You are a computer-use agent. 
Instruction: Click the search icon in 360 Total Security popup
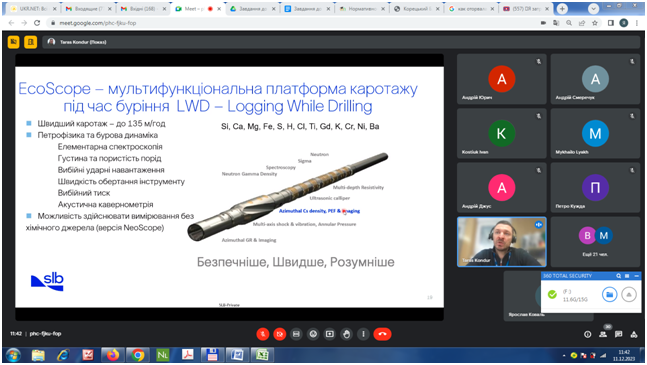(x=619, y=276)
